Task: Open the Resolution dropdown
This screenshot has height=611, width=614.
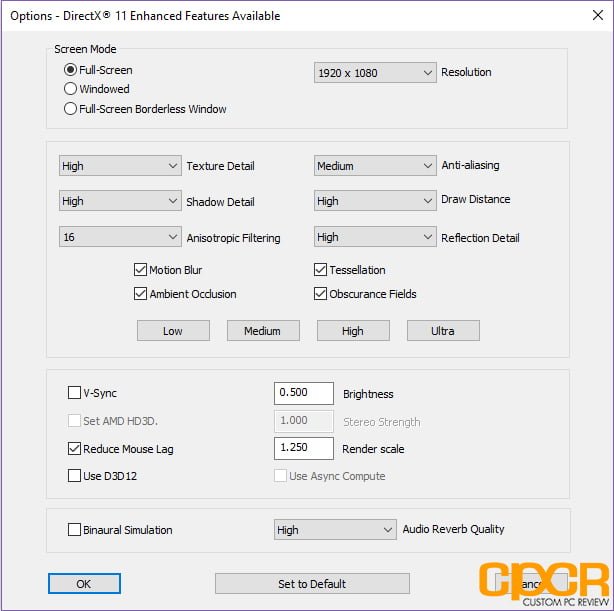Action: coord(375,72)
